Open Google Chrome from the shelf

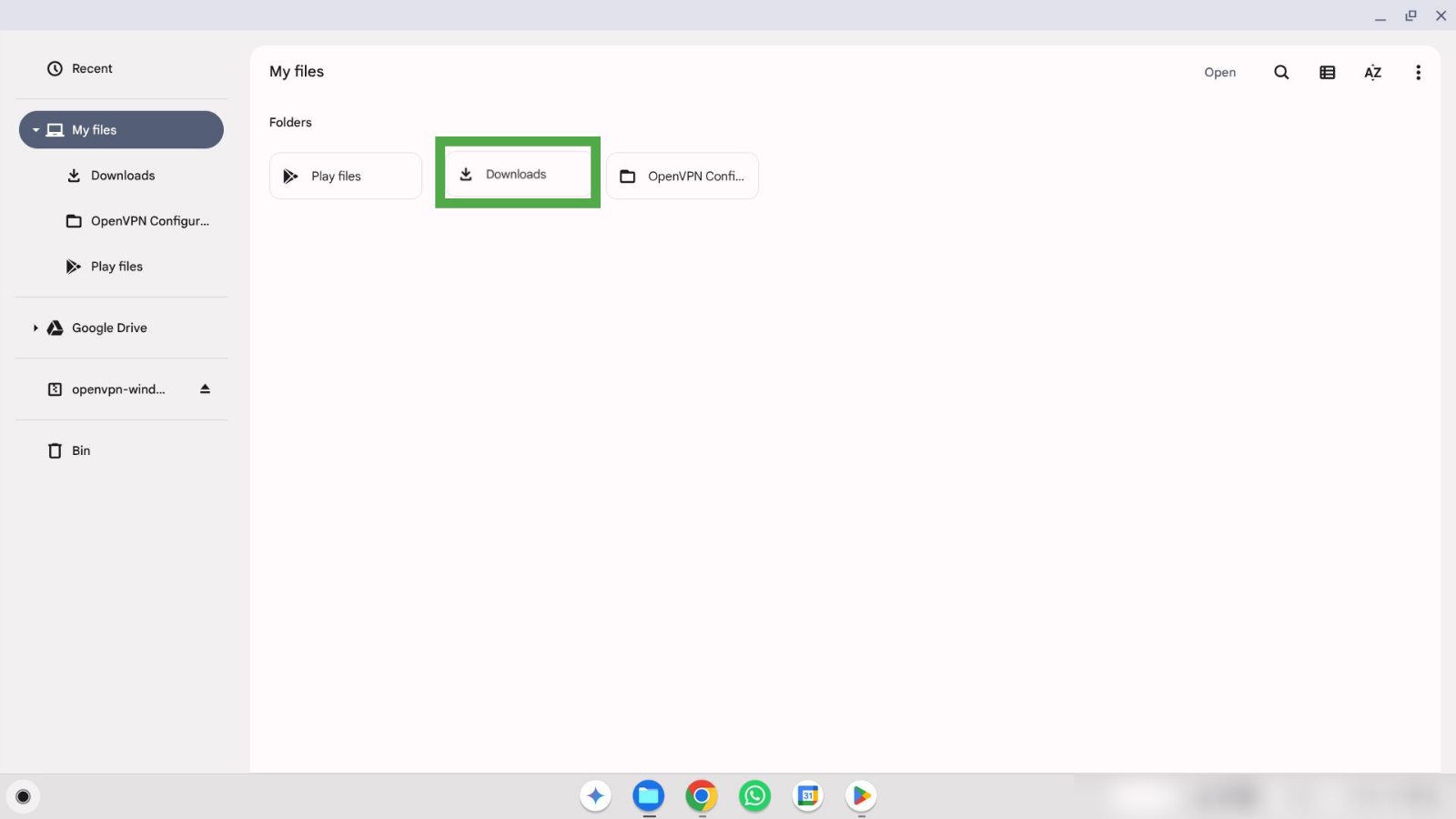[702, 796]
